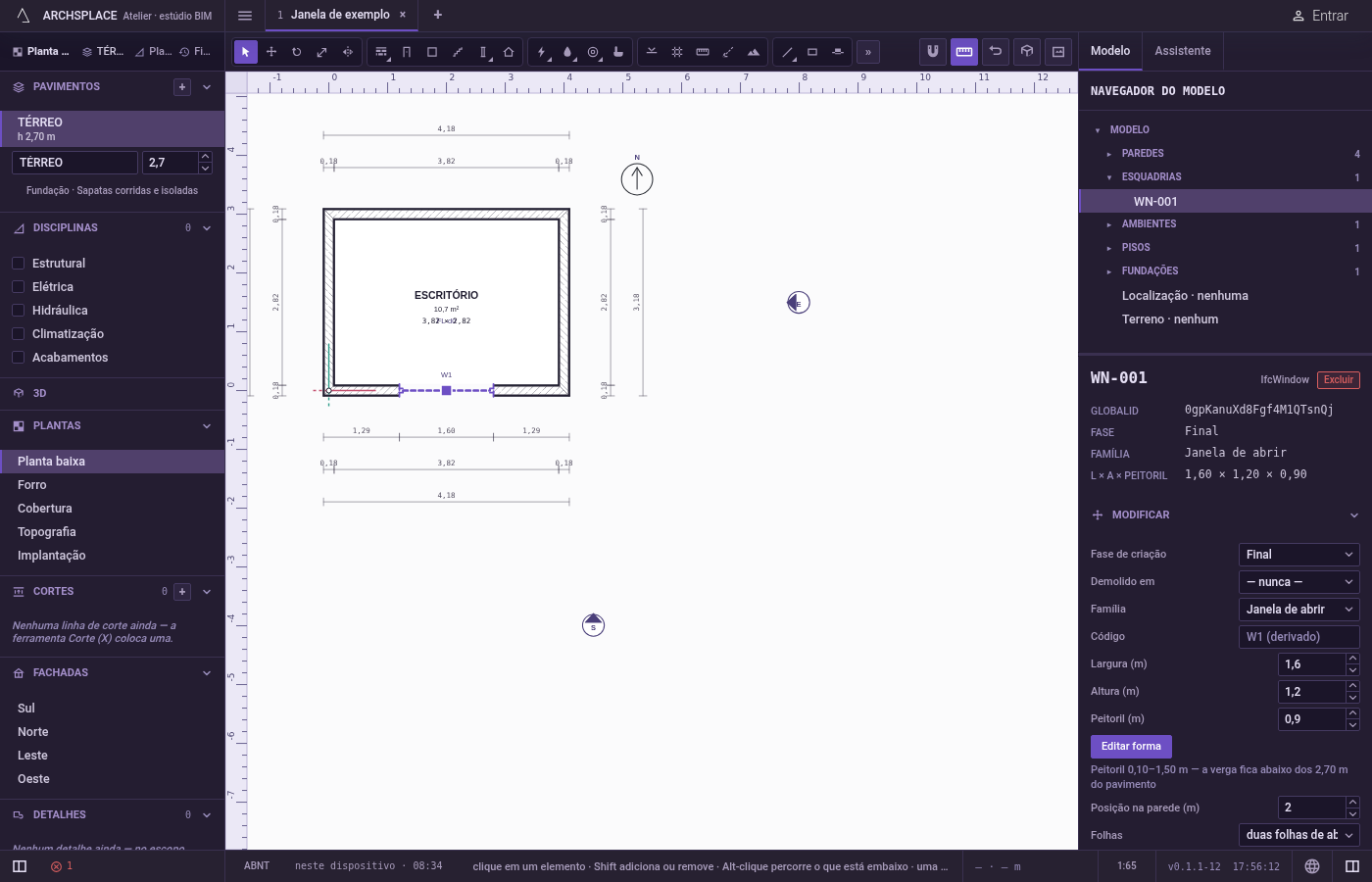The image size is (1372, 882).
Task: Click the Undo arrow button
Action: pyautogui.click(x=996, y=51)
